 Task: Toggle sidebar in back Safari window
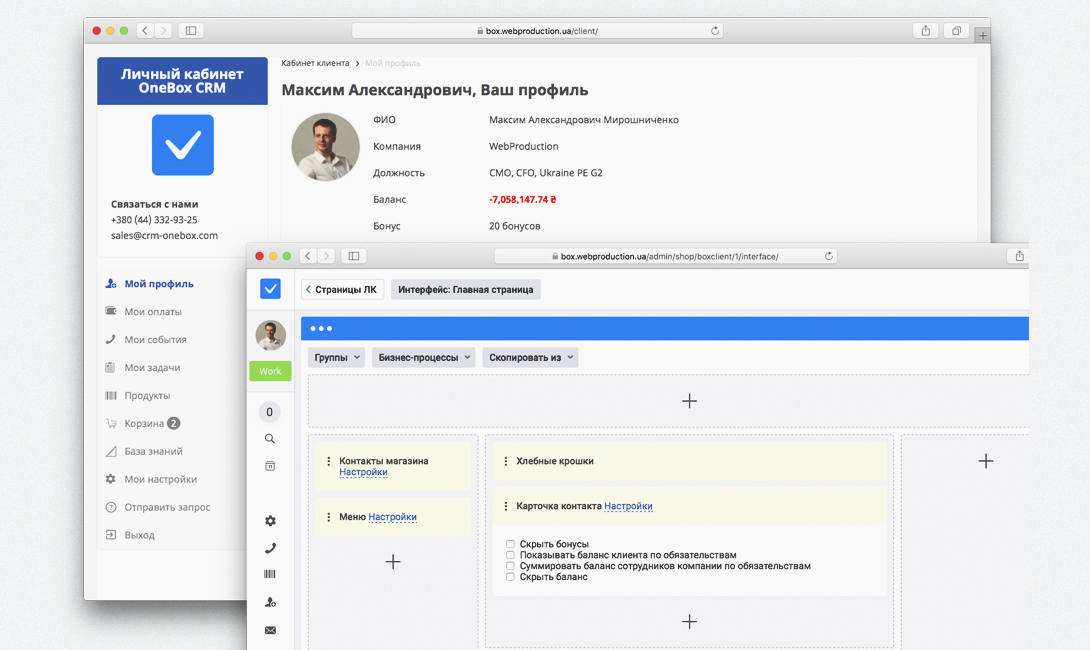[x=191, y=31]
